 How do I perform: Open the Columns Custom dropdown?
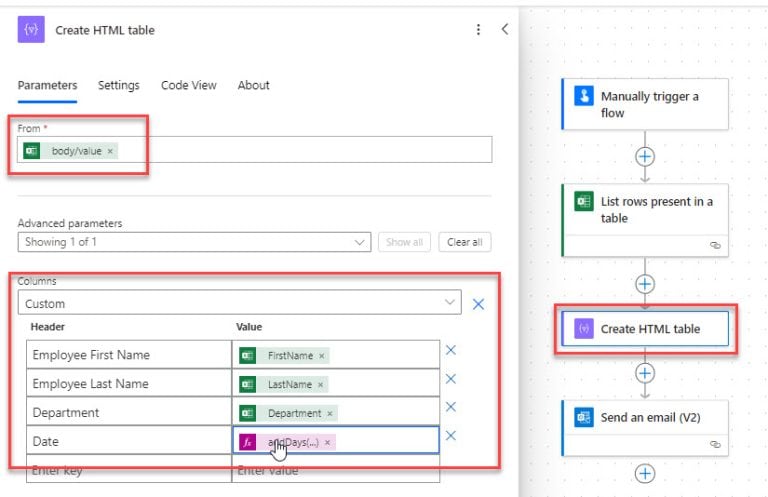coord(240,303)
